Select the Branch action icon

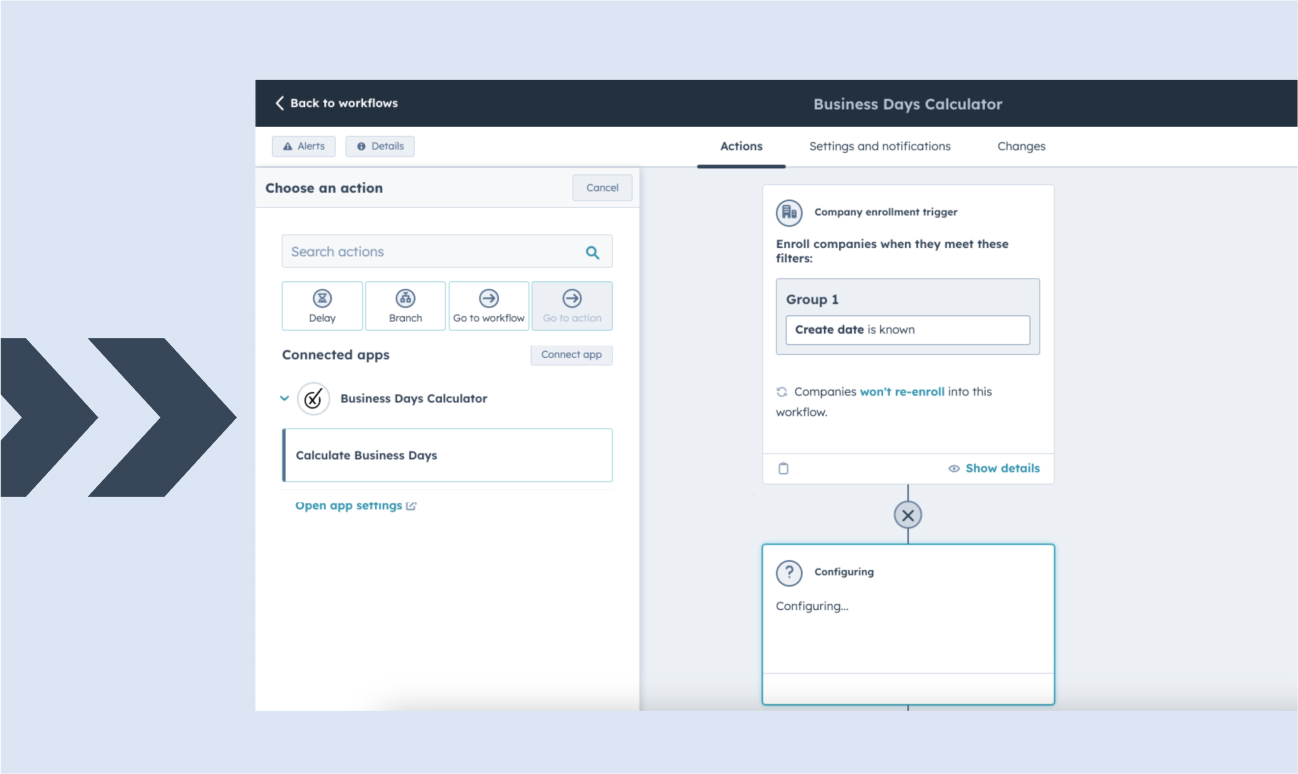point(405,298)
